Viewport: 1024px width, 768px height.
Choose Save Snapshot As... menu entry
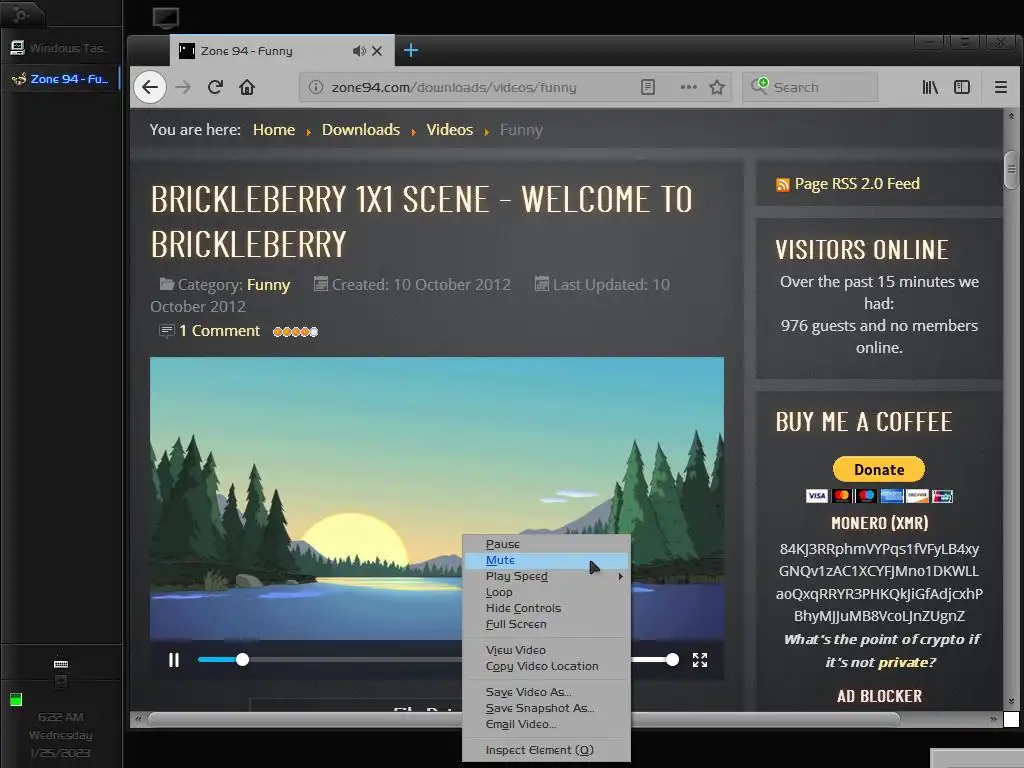tap(547, 708)
